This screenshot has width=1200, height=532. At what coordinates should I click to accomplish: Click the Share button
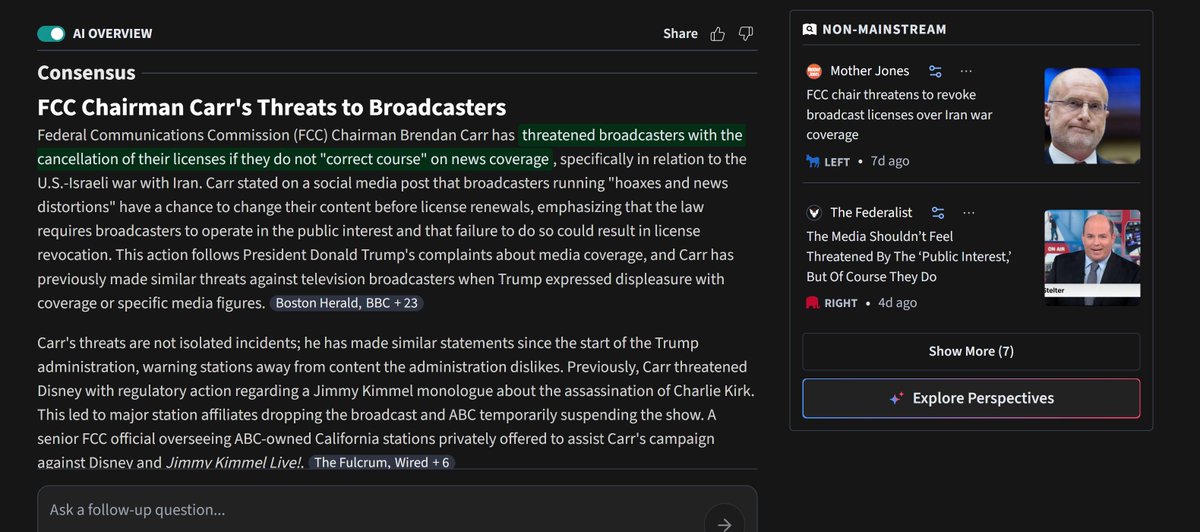(x=680, y=33)
